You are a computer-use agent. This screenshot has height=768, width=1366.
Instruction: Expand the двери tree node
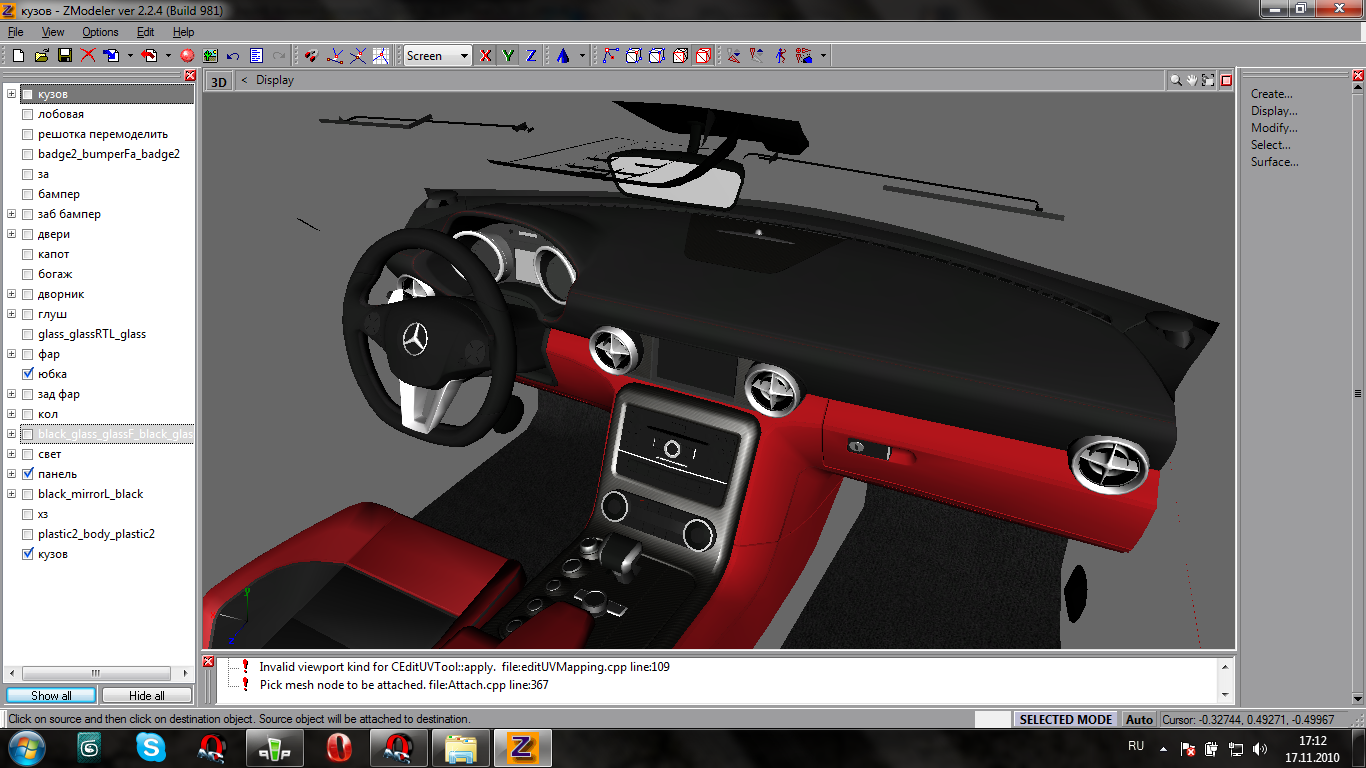pyautogui.click(x=12, y=234)
